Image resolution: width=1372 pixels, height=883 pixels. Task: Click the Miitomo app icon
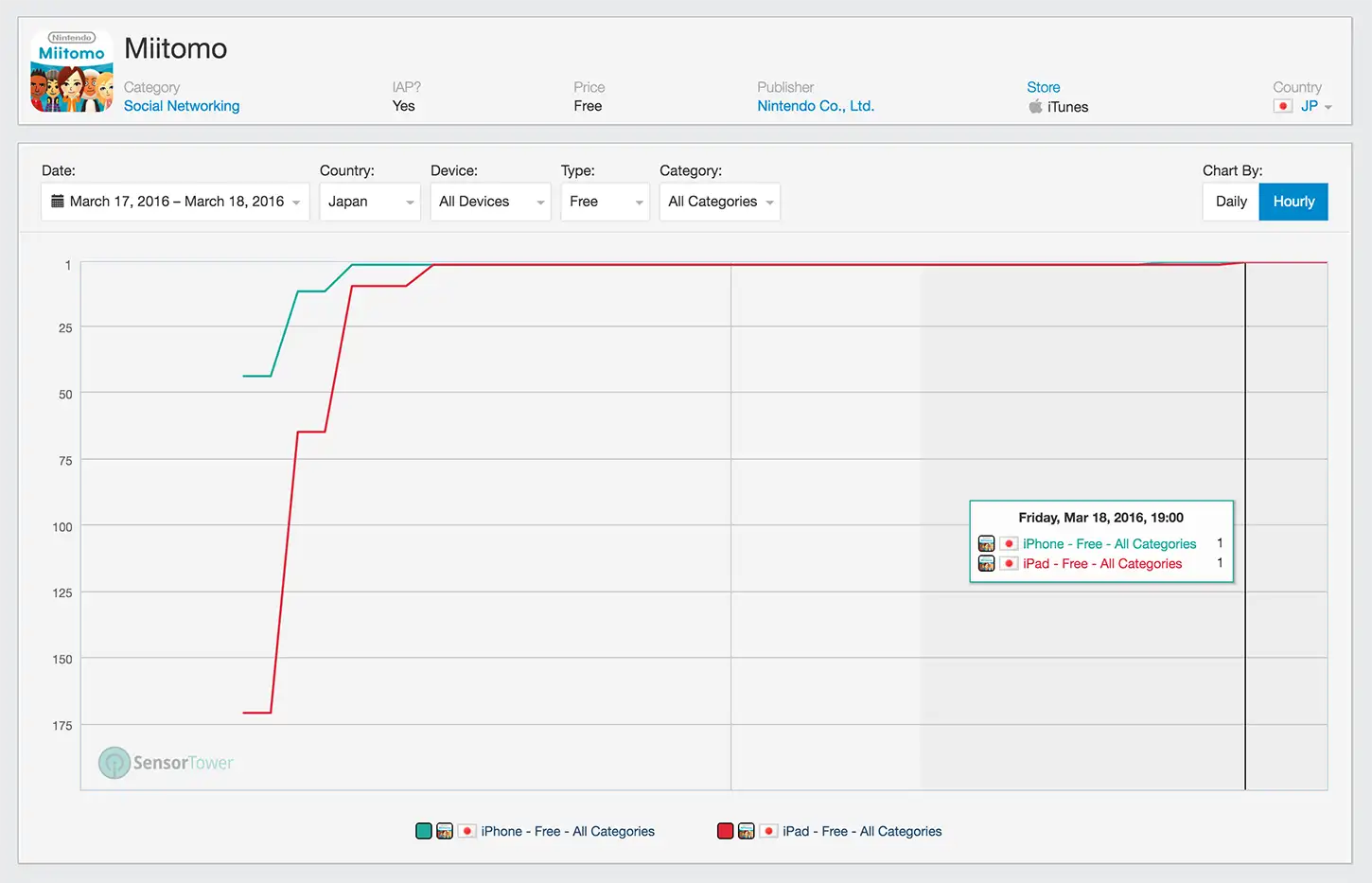(72, 71)
